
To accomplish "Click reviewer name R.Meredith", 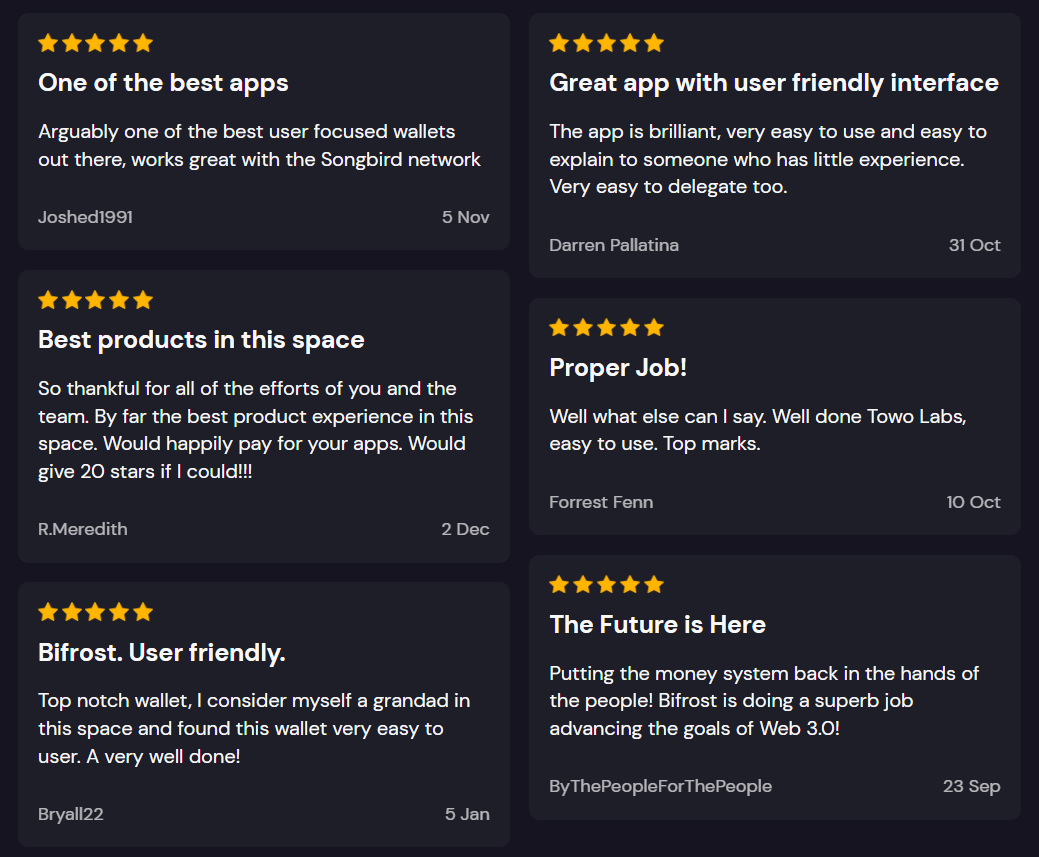I will click(83, 529).
